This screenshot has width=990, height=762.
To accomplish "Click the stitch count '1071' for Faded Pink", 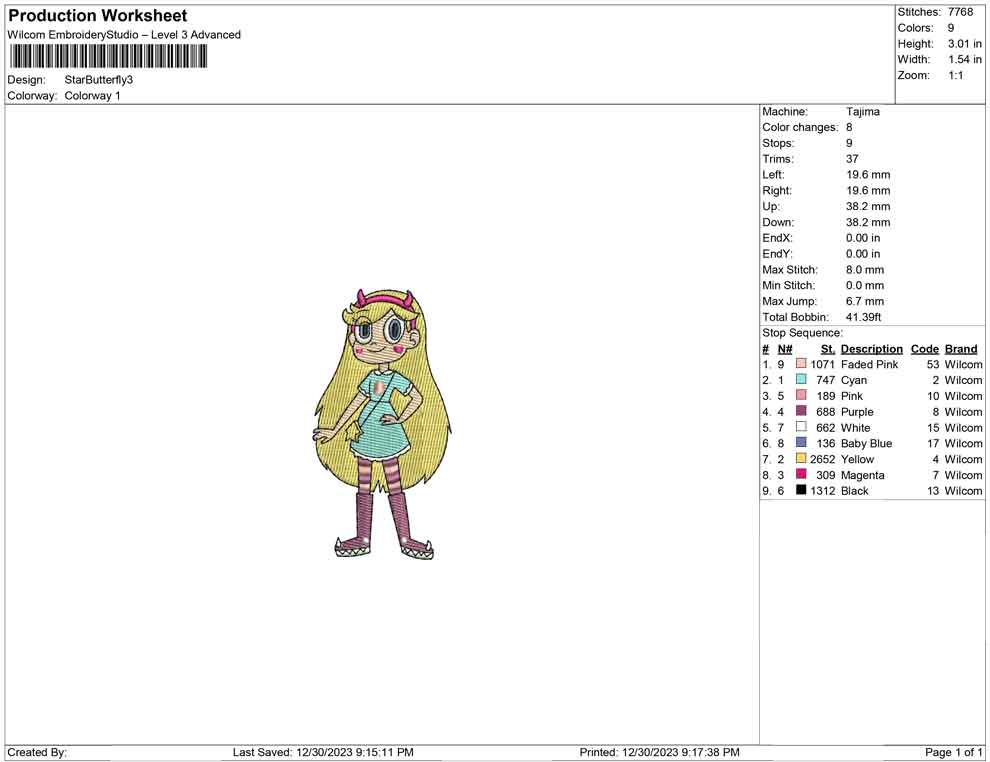I will click(822, 364).
